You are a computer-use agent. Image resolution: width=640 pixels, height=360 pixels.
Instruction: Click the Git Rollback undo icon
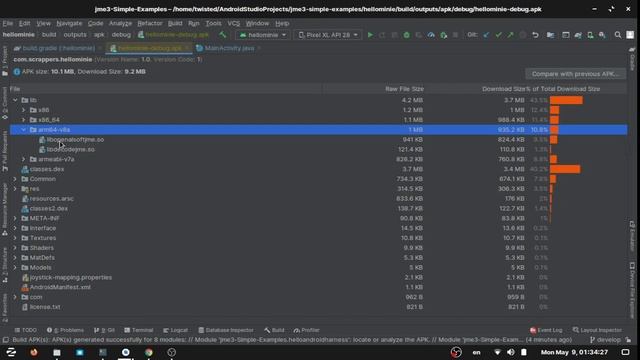coord(535,35)
